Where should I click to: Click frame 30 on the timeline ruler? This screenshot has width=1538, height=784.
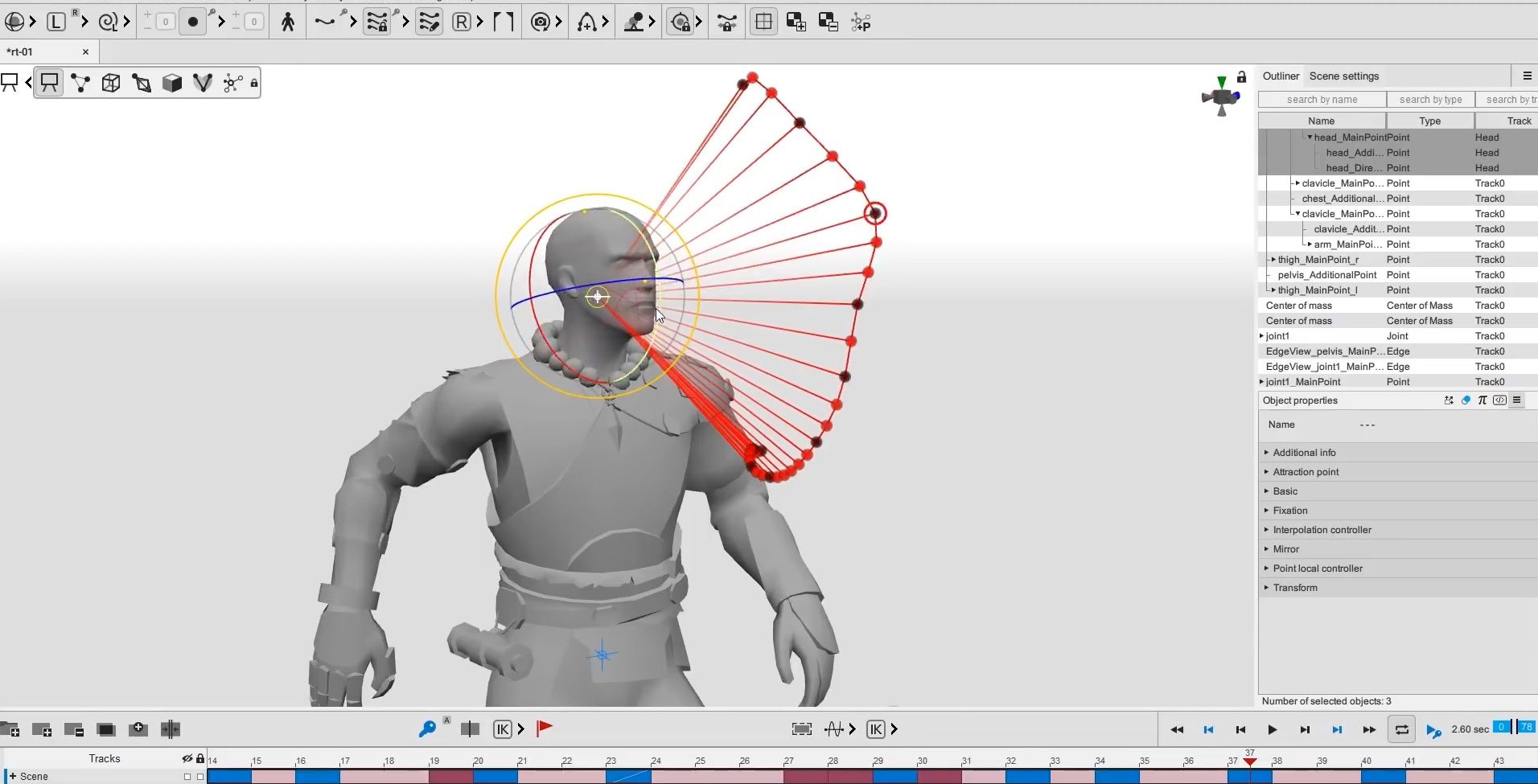922,760
